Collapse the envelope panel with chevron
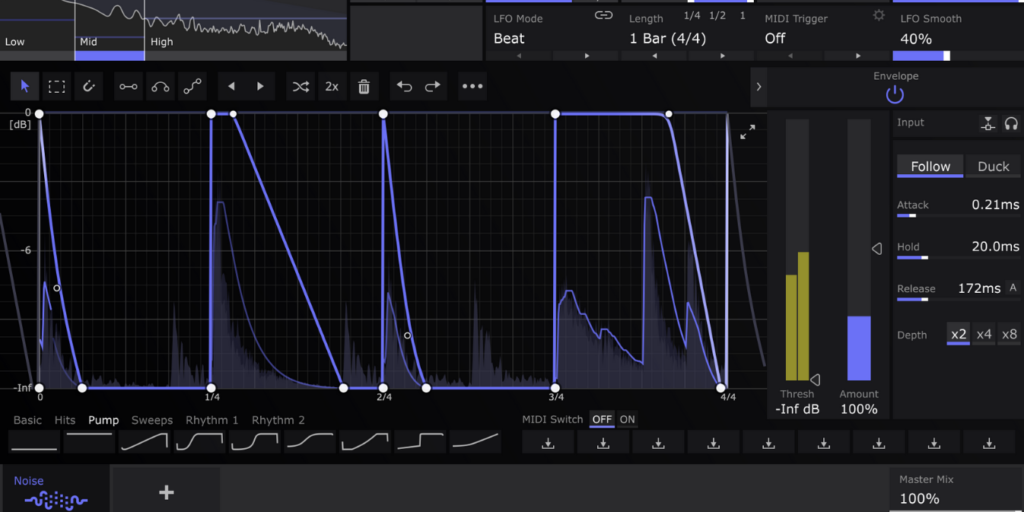1024x512 pixels. click(758, 87)
